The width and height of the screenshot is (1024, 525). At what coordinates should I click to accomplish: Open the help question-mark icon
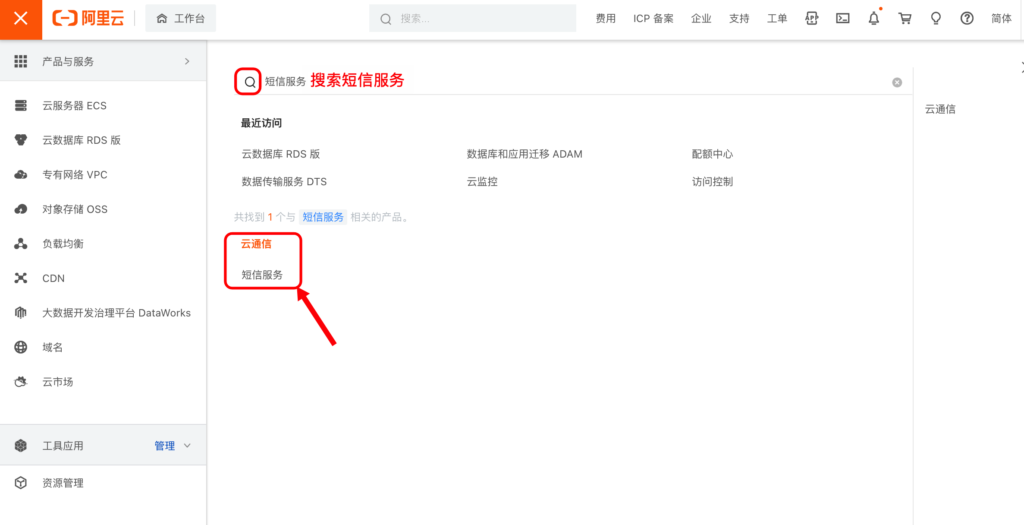967,18
